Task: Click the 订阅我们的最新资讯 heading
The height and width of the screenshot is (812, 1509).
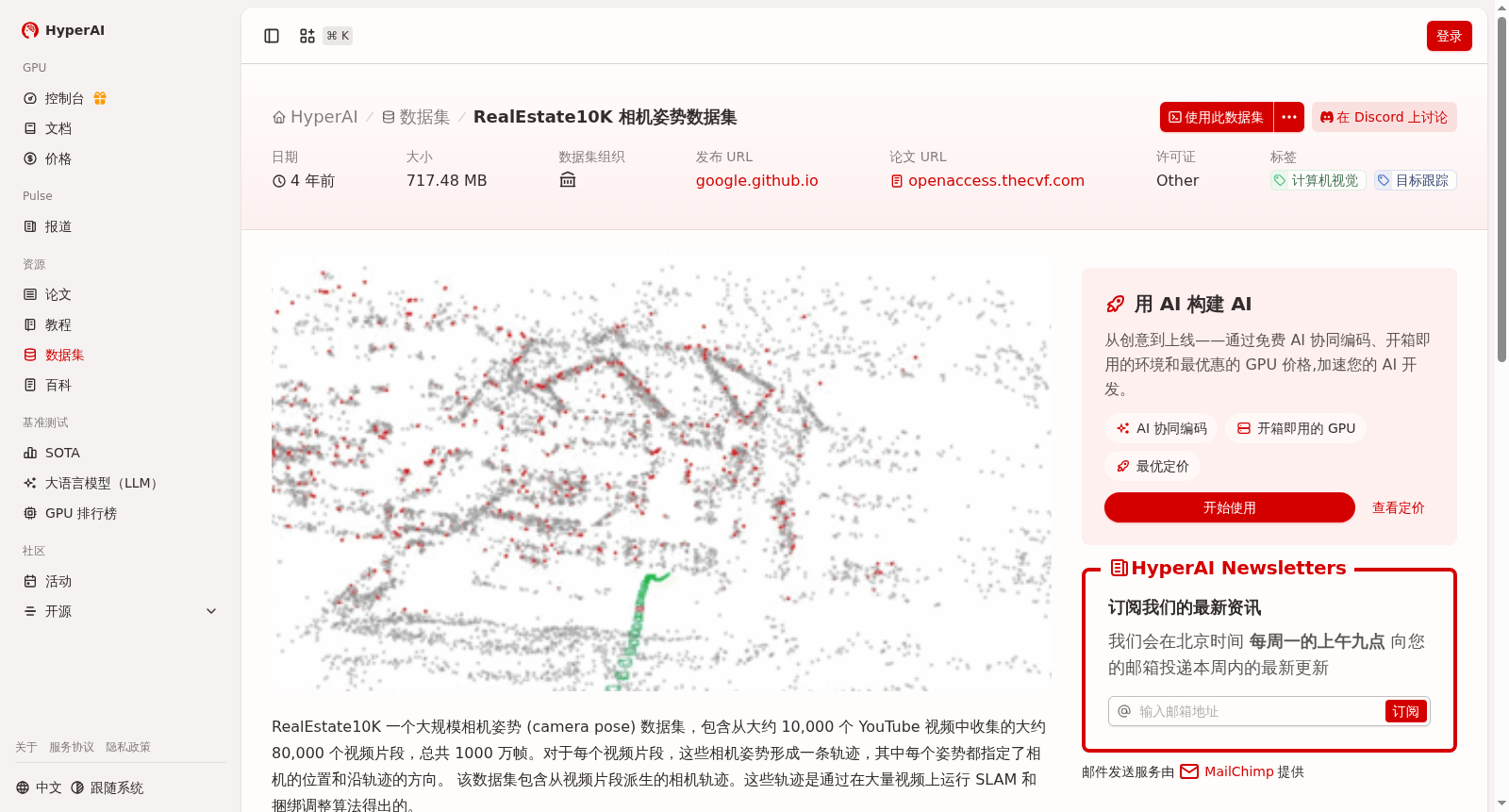Action: 1185,607
